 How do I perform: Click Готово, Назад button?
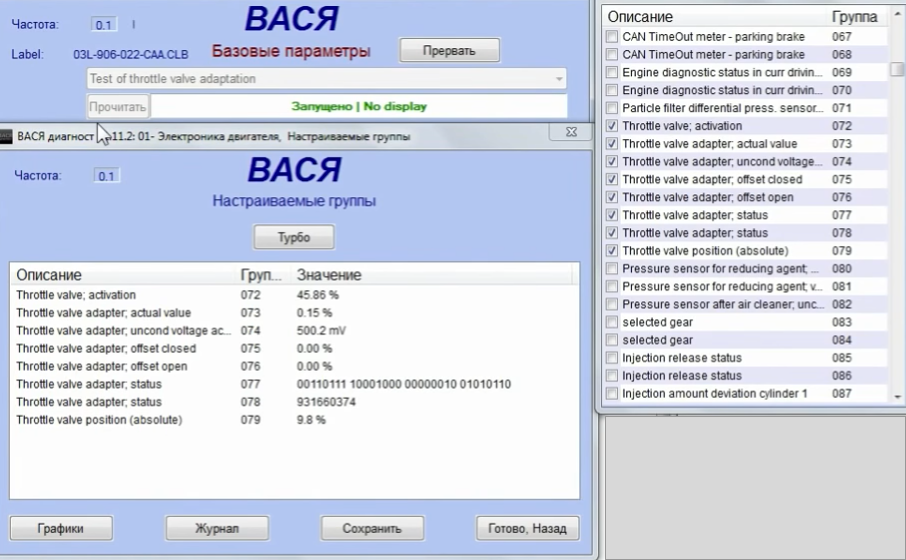[x=527, y=528]
